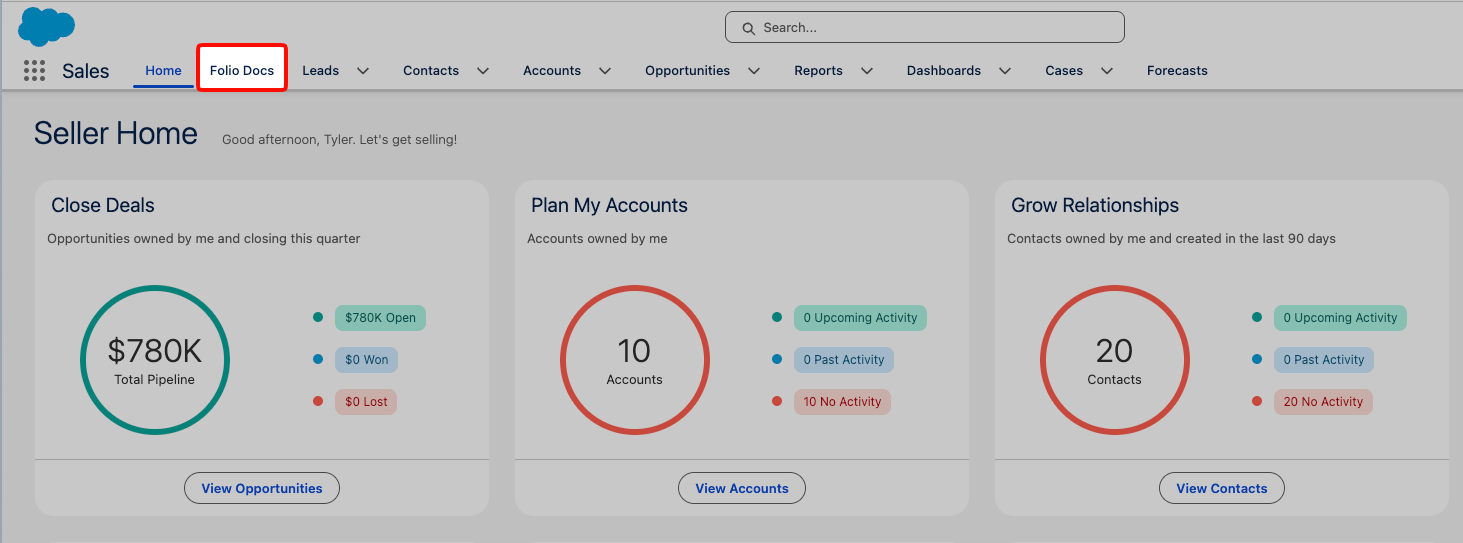The height and width of the screenshot is (543, 1463).
Task: Select the 20 No Activity pill
Action: pyautogui.click(x=1323, y=402)
